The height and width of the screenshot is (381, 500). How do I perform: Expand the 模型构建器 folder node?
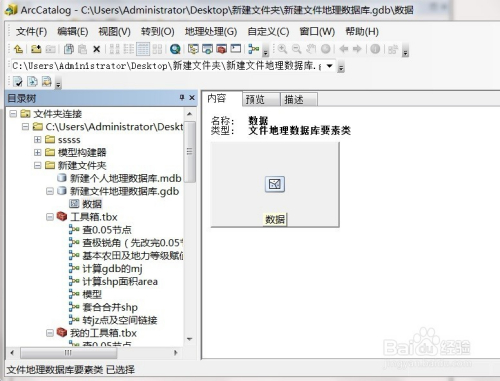coord(38,152)
